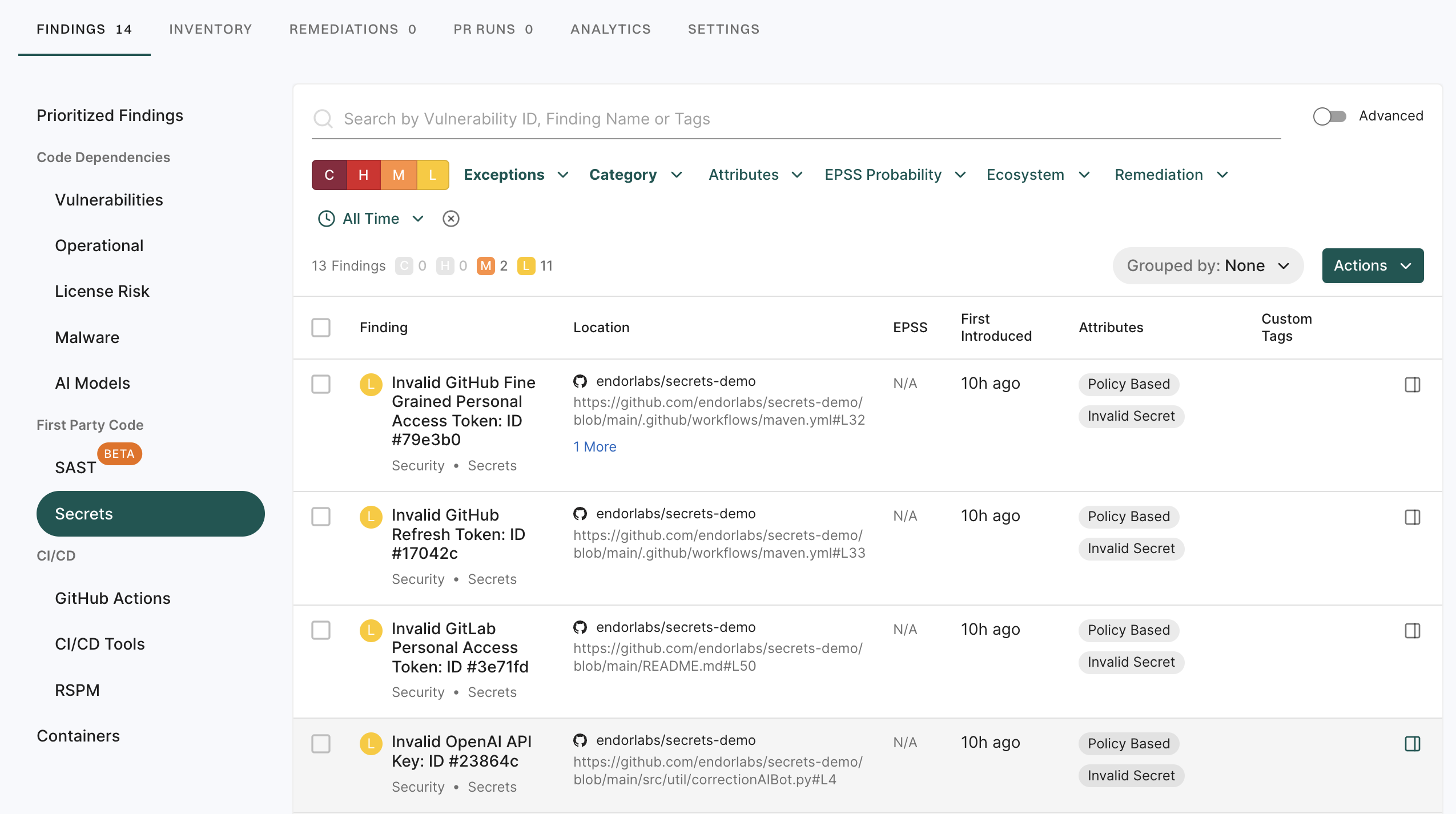The image size is (1456, 814).
Task: Open the EPSS Probability dropdown
Action: tap(895, 175)
